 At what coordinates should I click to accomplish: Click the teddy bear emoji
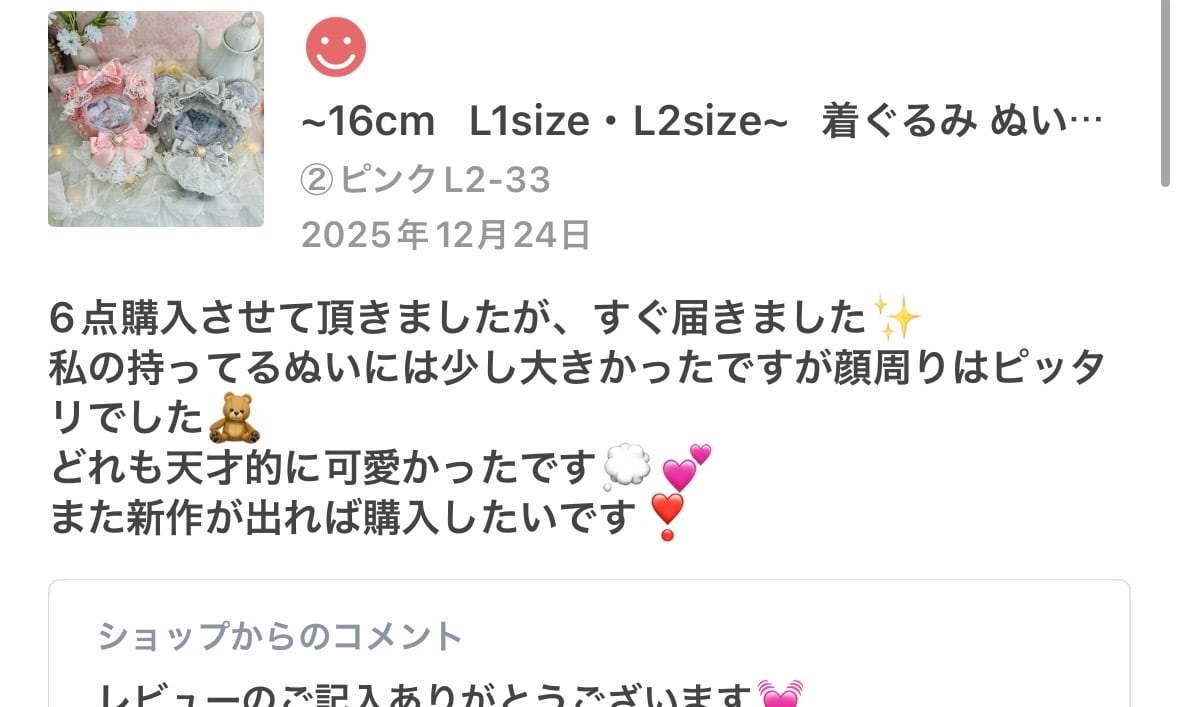coord(234,417)
